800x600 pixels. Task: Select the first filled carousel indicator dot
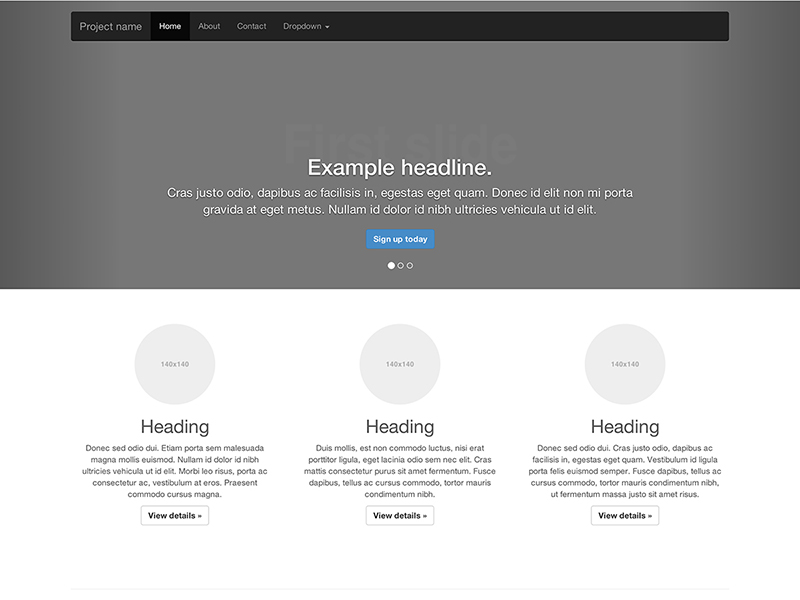tap(391, 265)
